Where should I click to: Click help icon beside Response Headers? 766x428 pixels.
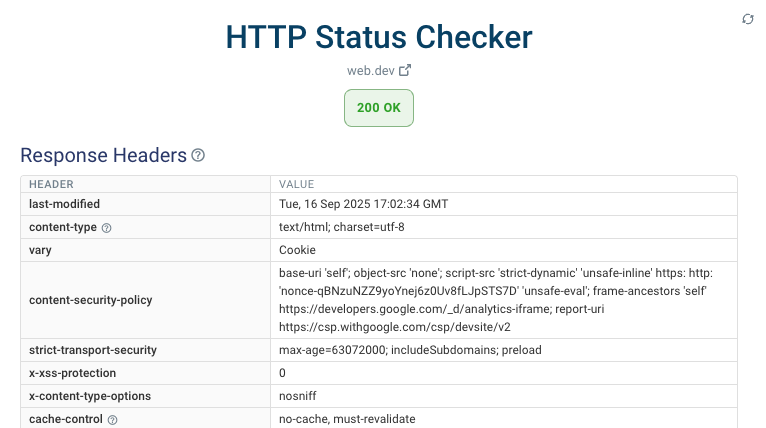click(198, 155)
